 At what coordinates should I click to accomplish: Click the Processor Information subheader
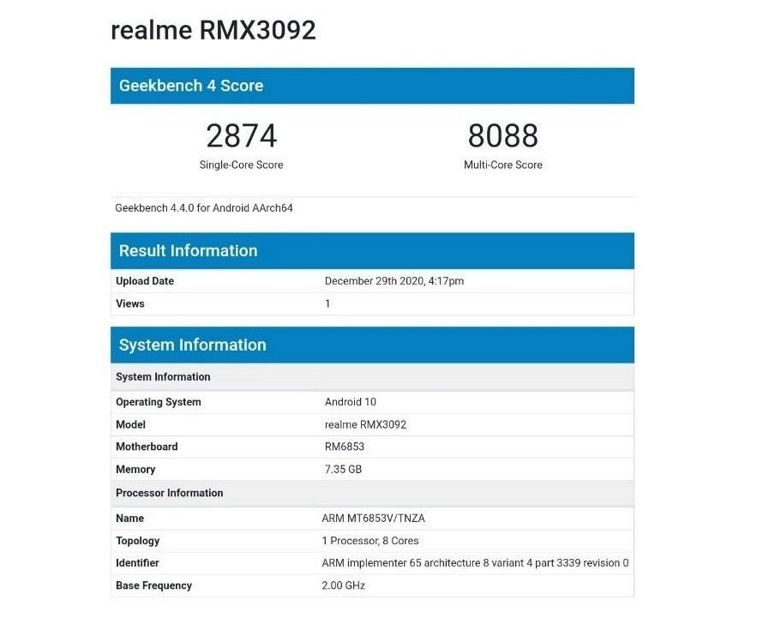(x=372, y=493)
